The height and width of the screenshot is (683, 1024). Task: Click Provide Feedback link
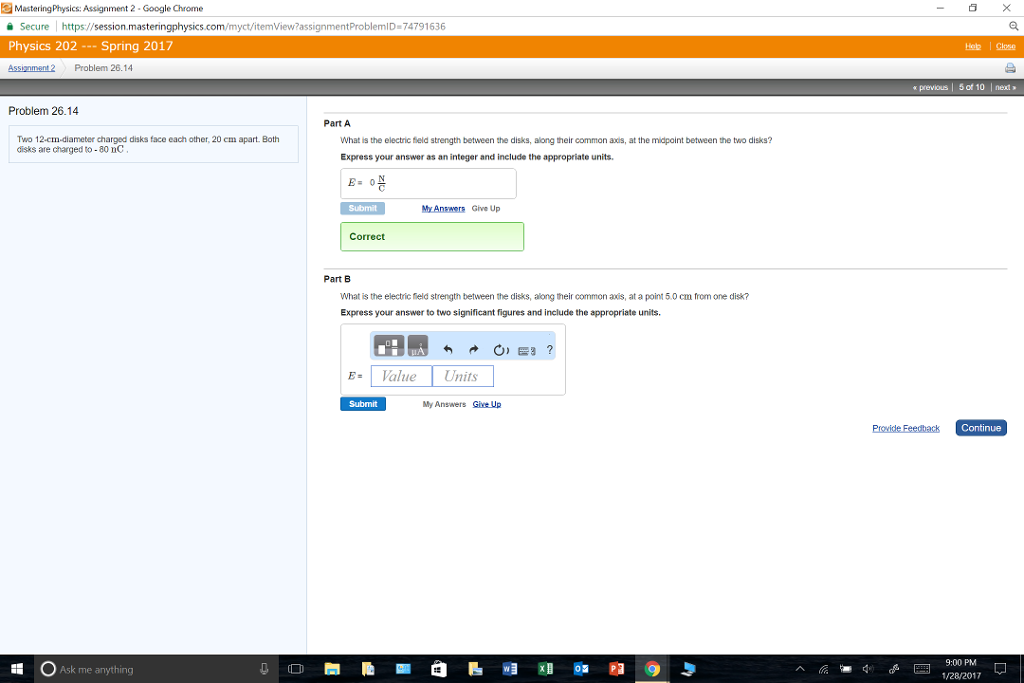coord(906,428)
